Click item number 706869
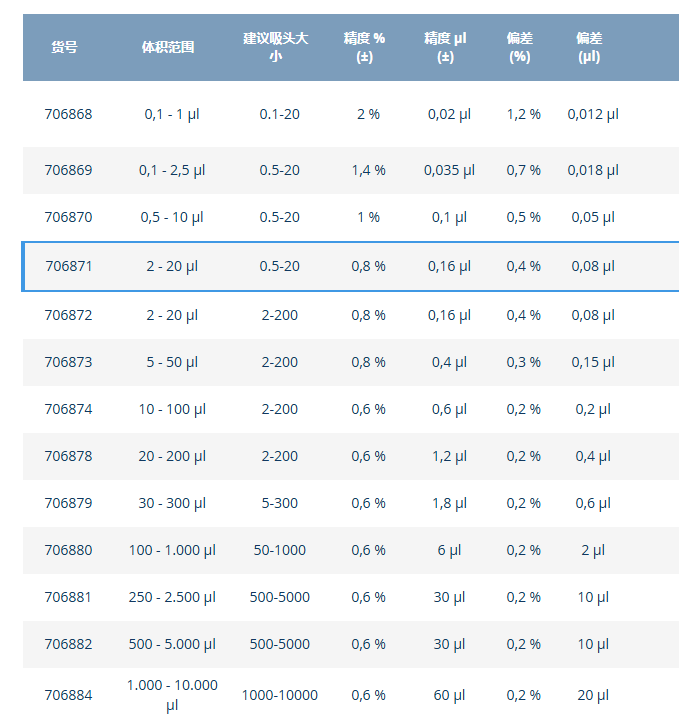 click(68, 170)
